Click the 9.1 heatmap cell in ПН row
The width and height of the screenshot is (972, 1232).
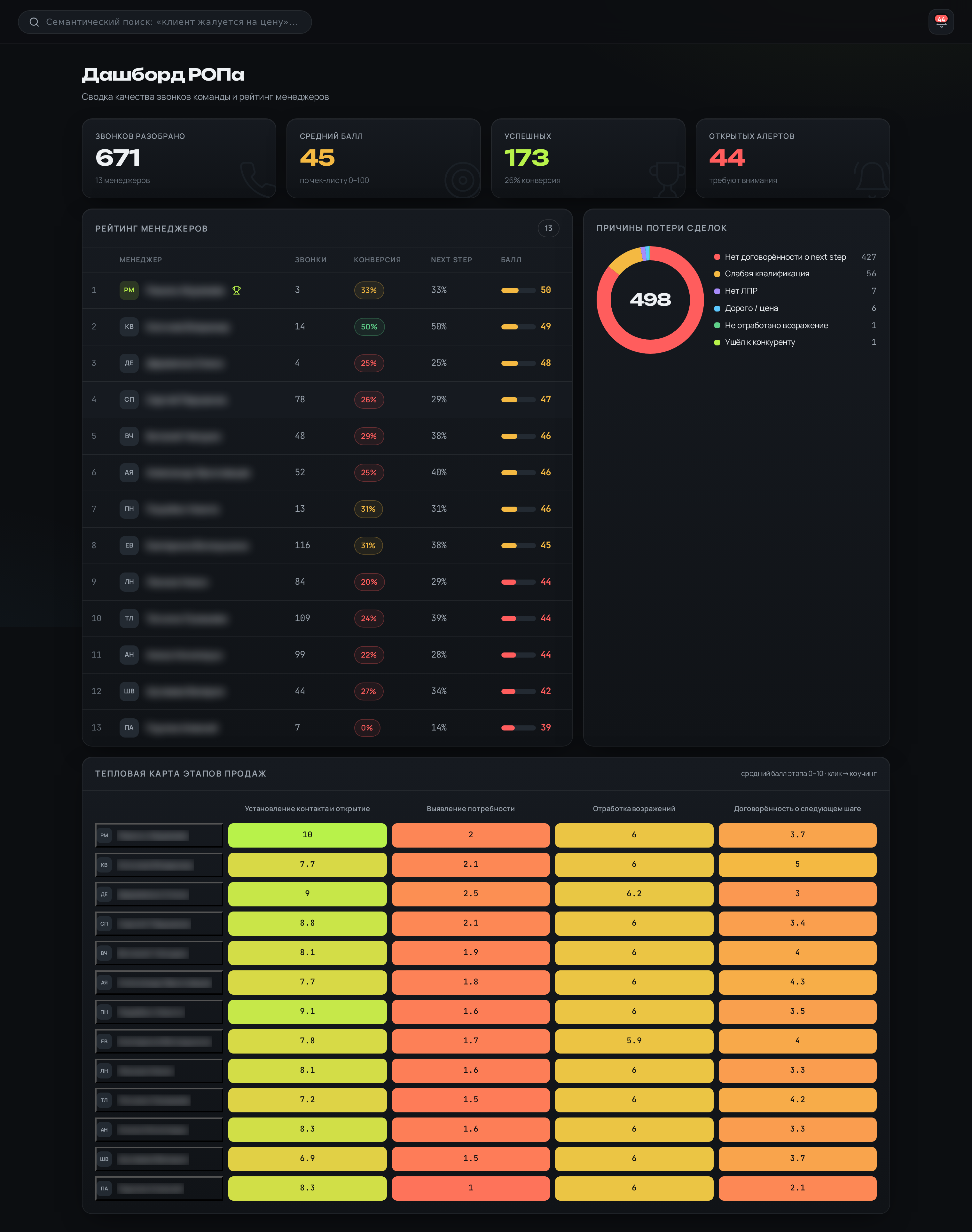(307, 1011)
